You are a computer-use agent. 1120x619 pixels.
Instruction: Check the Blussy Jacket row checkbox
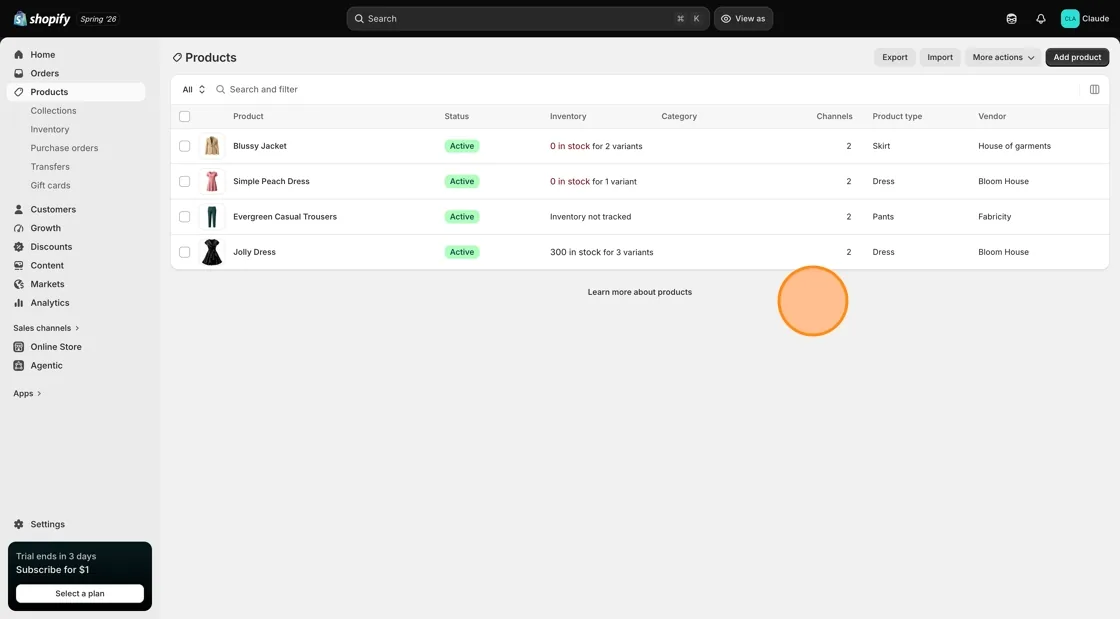(184, 146)
